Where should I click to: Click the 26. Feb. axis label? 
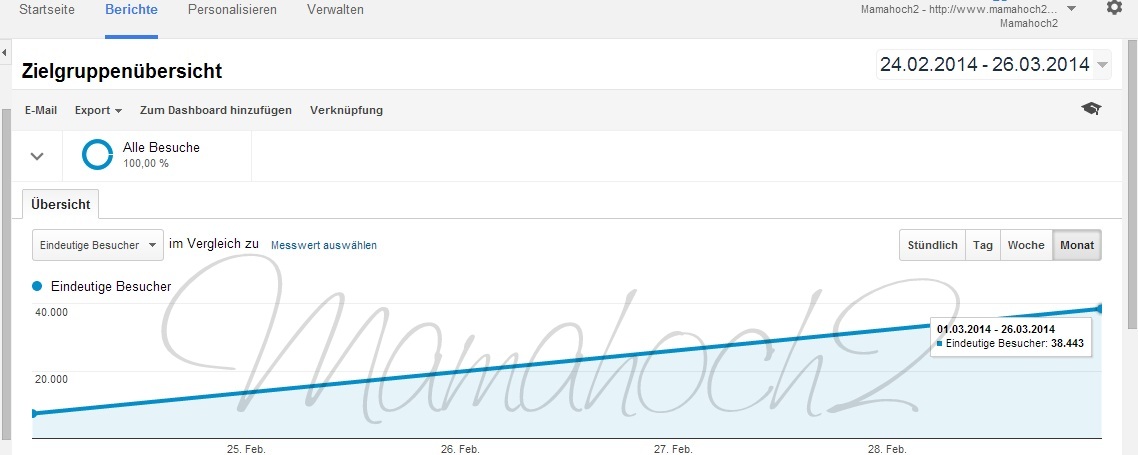(459, 449)
